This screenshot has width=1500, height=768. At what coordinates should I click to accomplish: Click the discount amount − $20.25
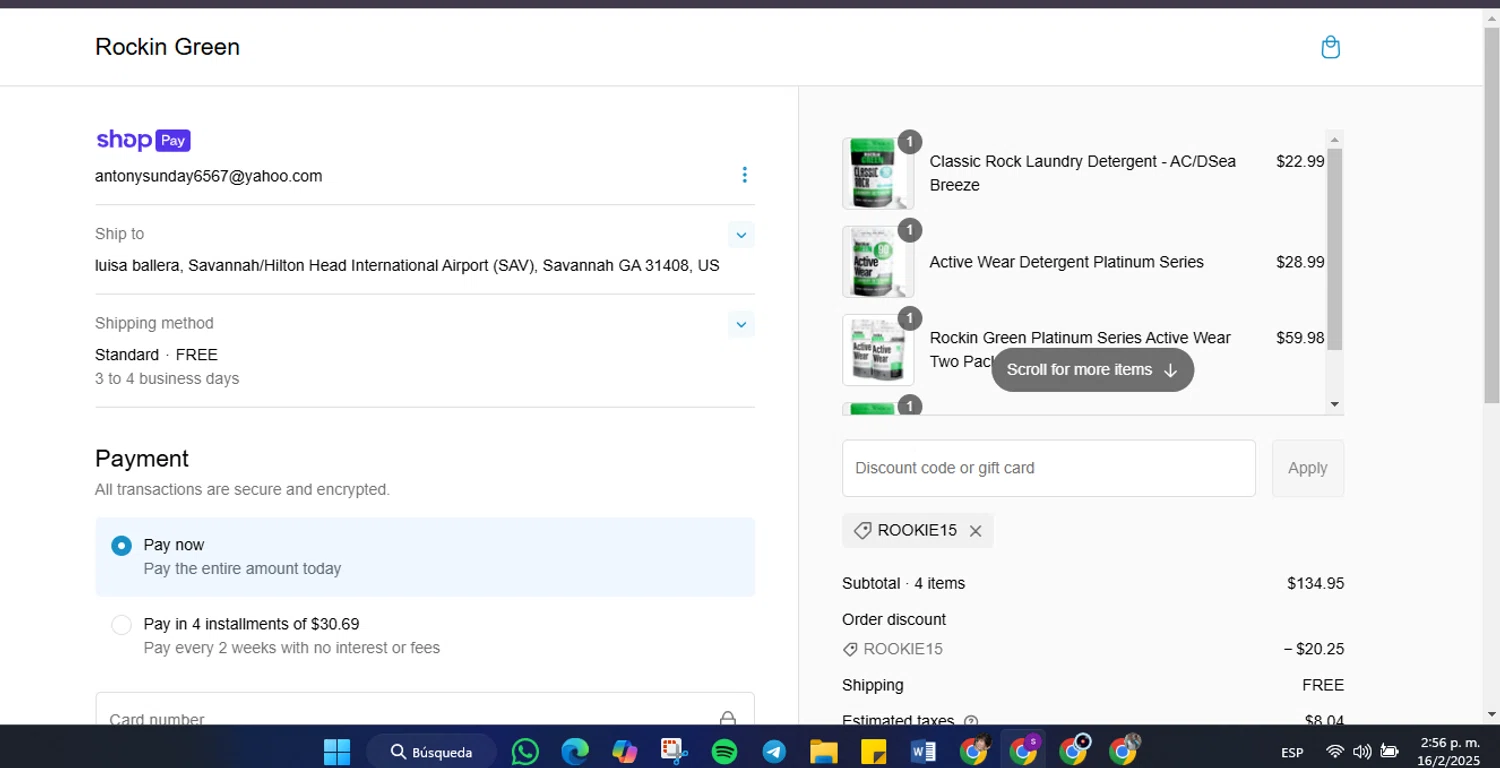pyautogui.click(x=1314, y=649)
